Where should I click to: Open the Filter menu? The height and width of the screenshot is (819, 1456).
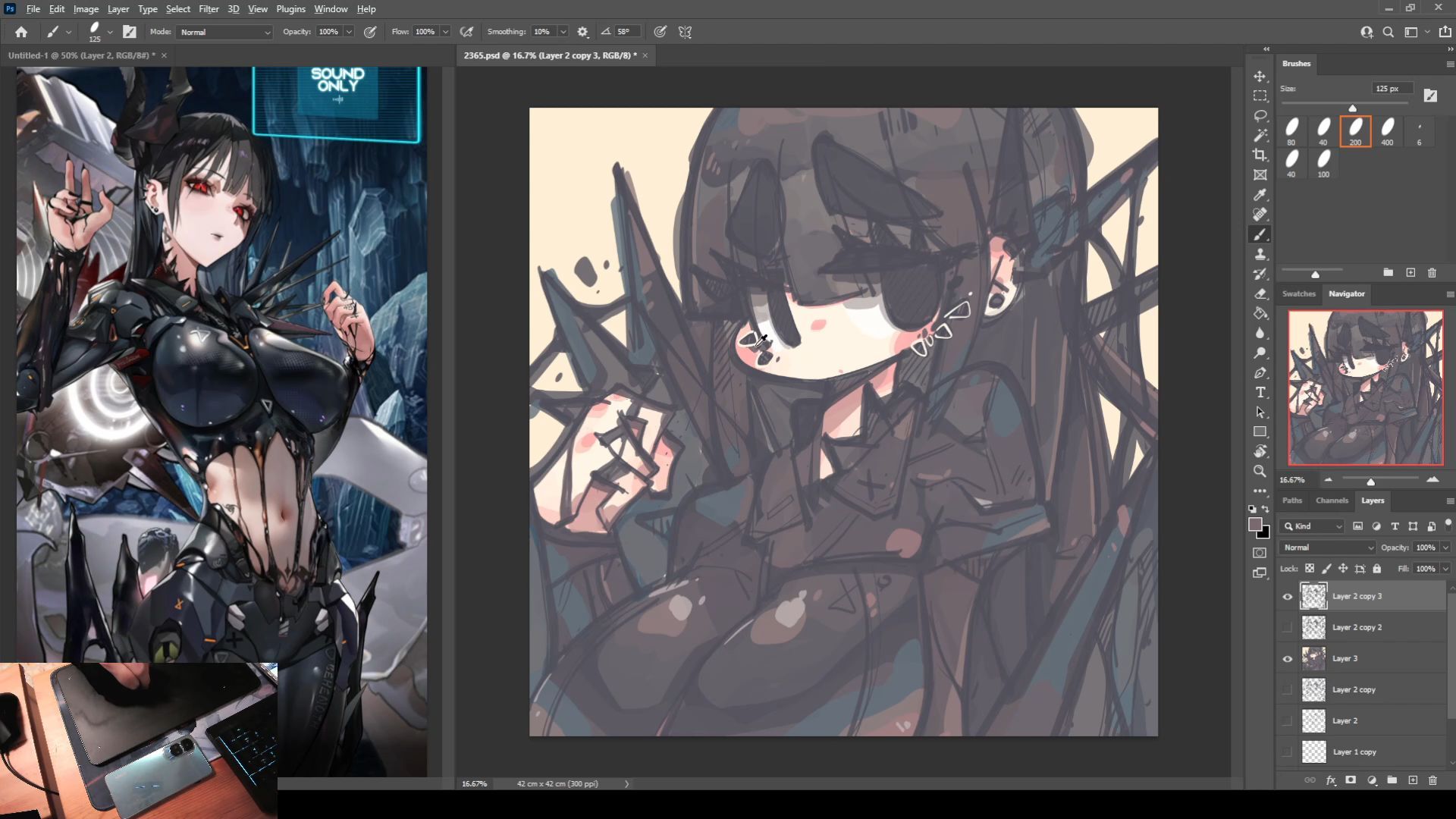tap(209, 9)
